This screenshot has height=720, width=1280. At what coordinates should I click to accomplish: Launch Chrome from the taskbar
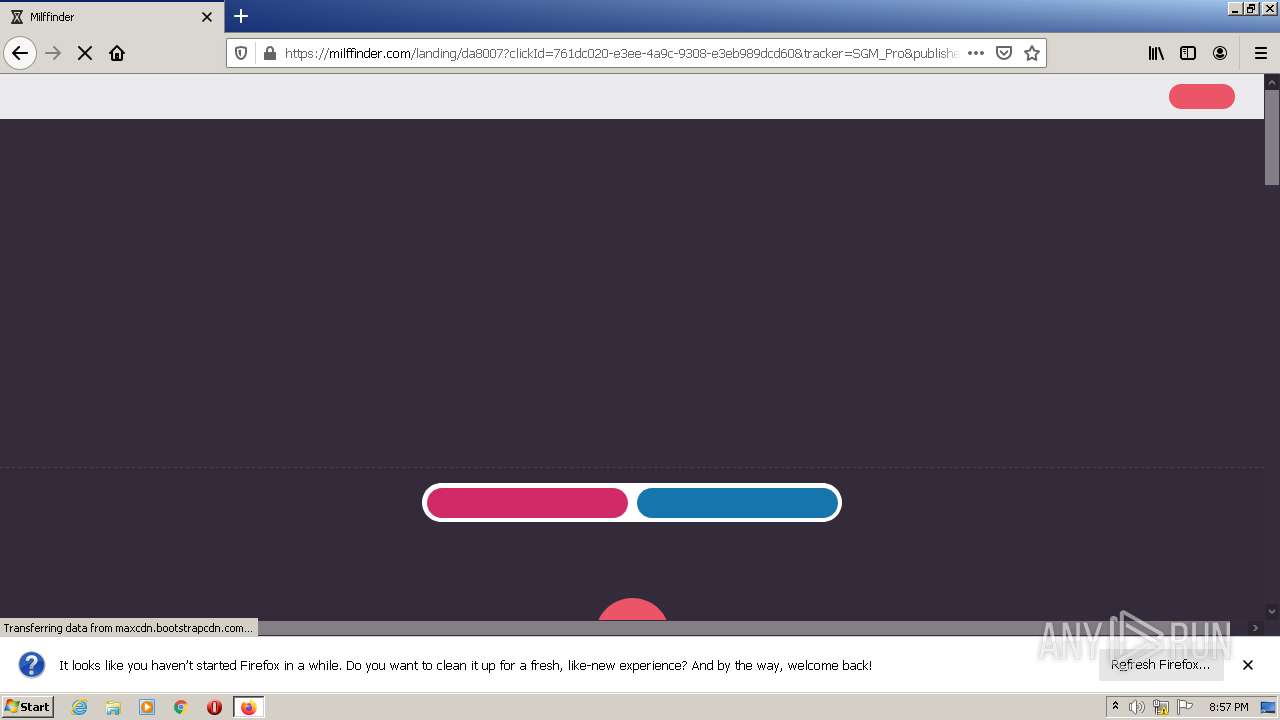tap(181, 707)
